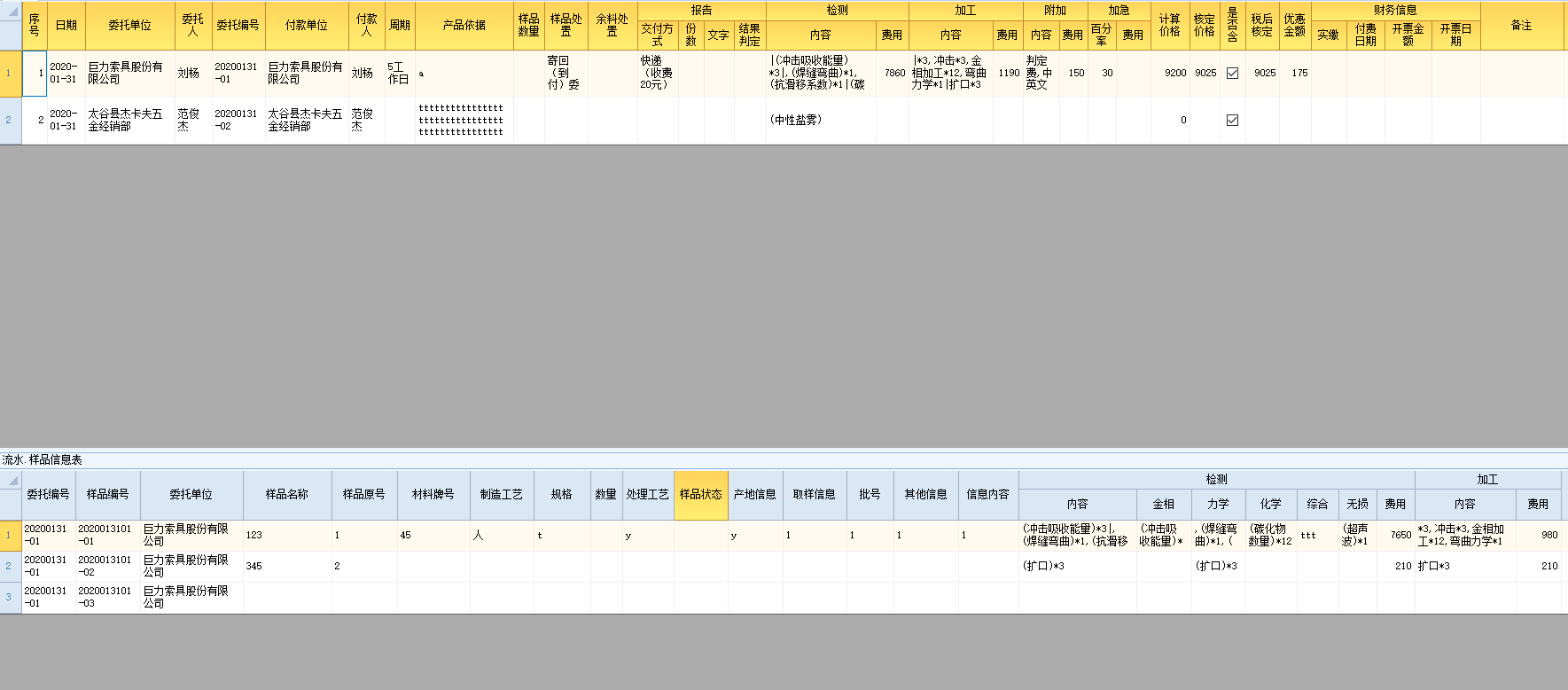Click the 批号 column header
1568x690 pixels.
tap(870, 494)
